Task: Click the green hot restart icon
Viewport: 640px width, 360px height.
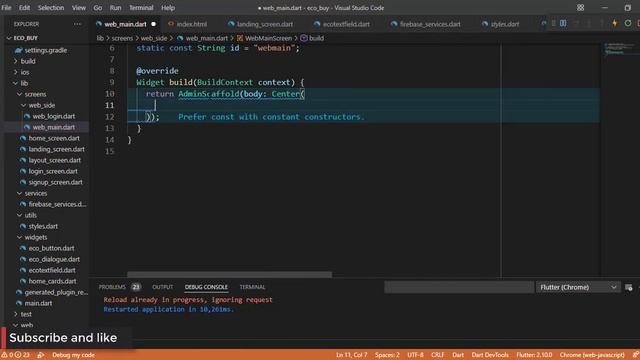Action: coord(628,24)
